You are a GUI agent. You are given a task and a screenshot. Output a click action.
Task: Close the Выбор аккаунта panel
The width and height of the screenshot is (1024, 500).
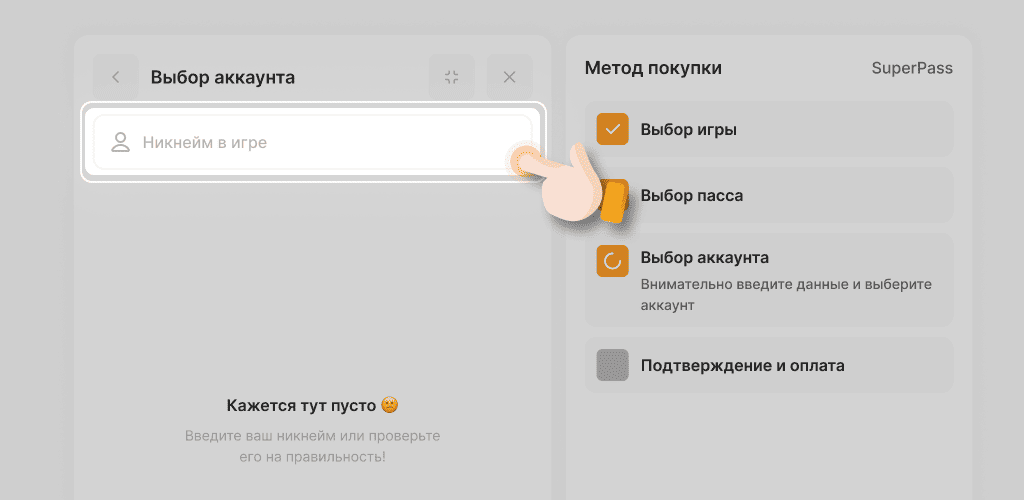click(509, 77)
